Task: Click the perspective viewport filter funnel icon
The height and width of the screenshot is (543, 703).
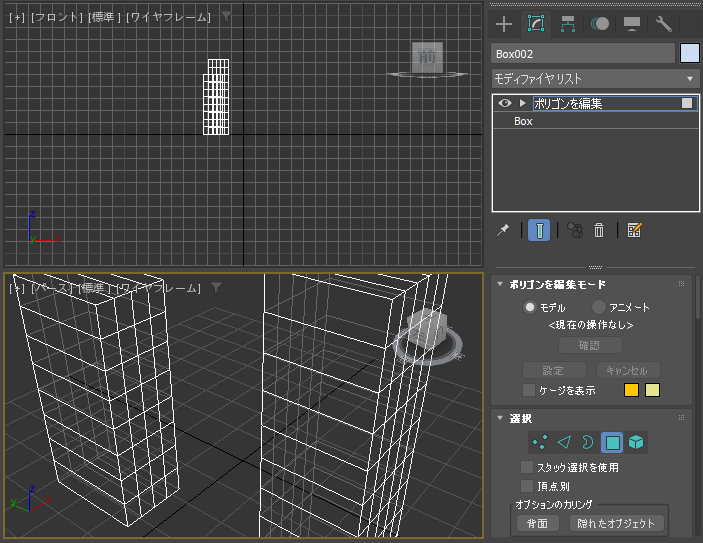Action: 217,287
